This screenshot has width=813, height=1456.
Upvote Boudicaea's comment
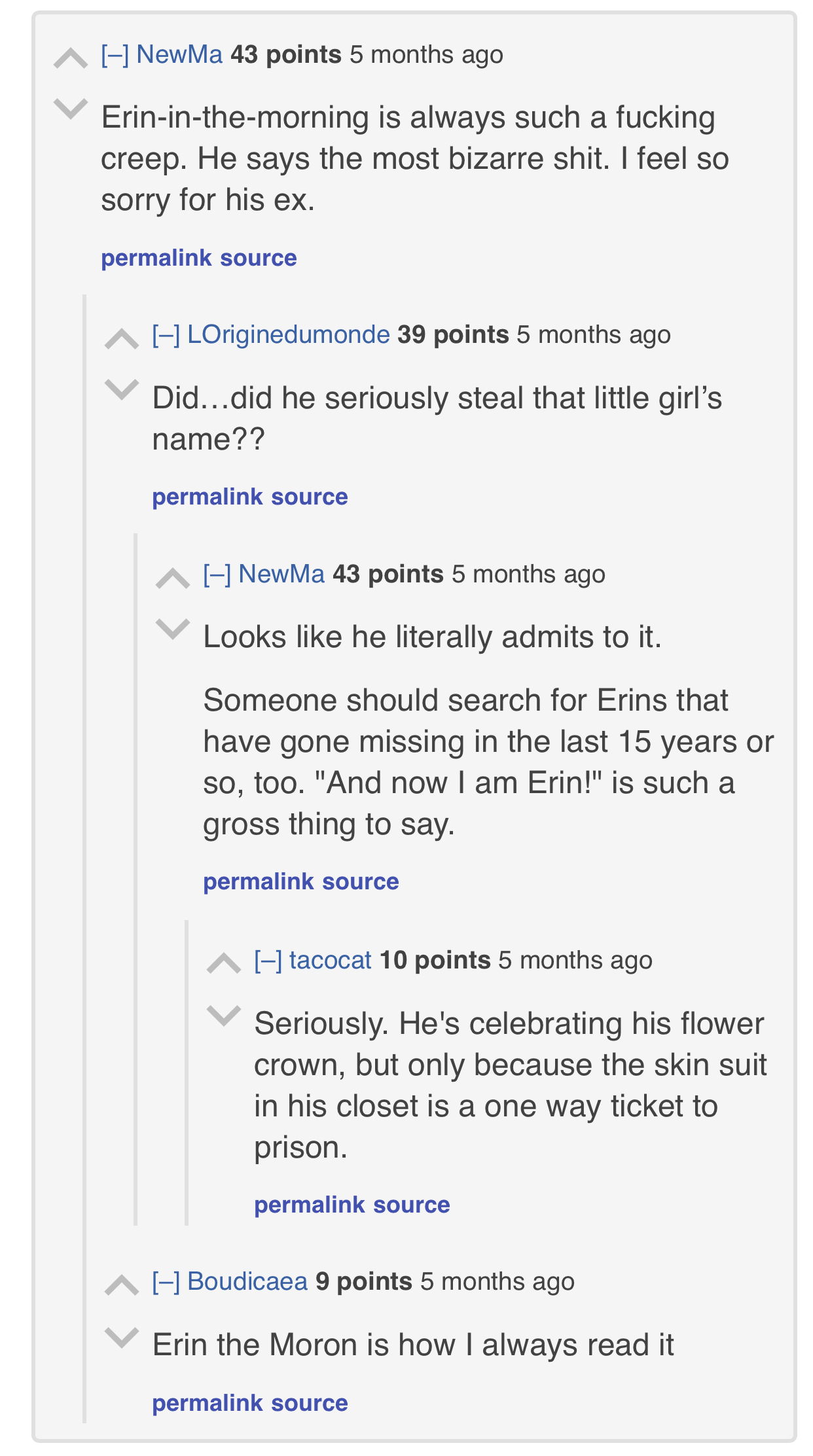tap(122, 1285)
